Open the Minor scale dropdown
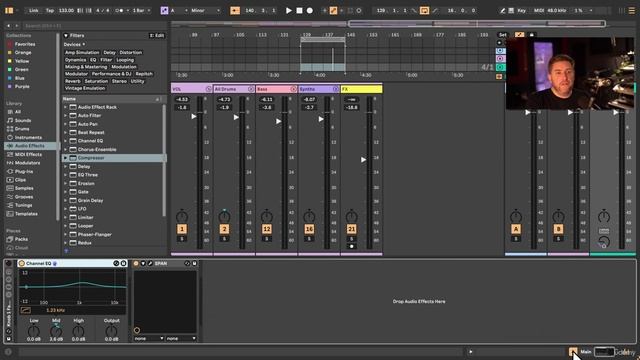 (x=205, y=10)
